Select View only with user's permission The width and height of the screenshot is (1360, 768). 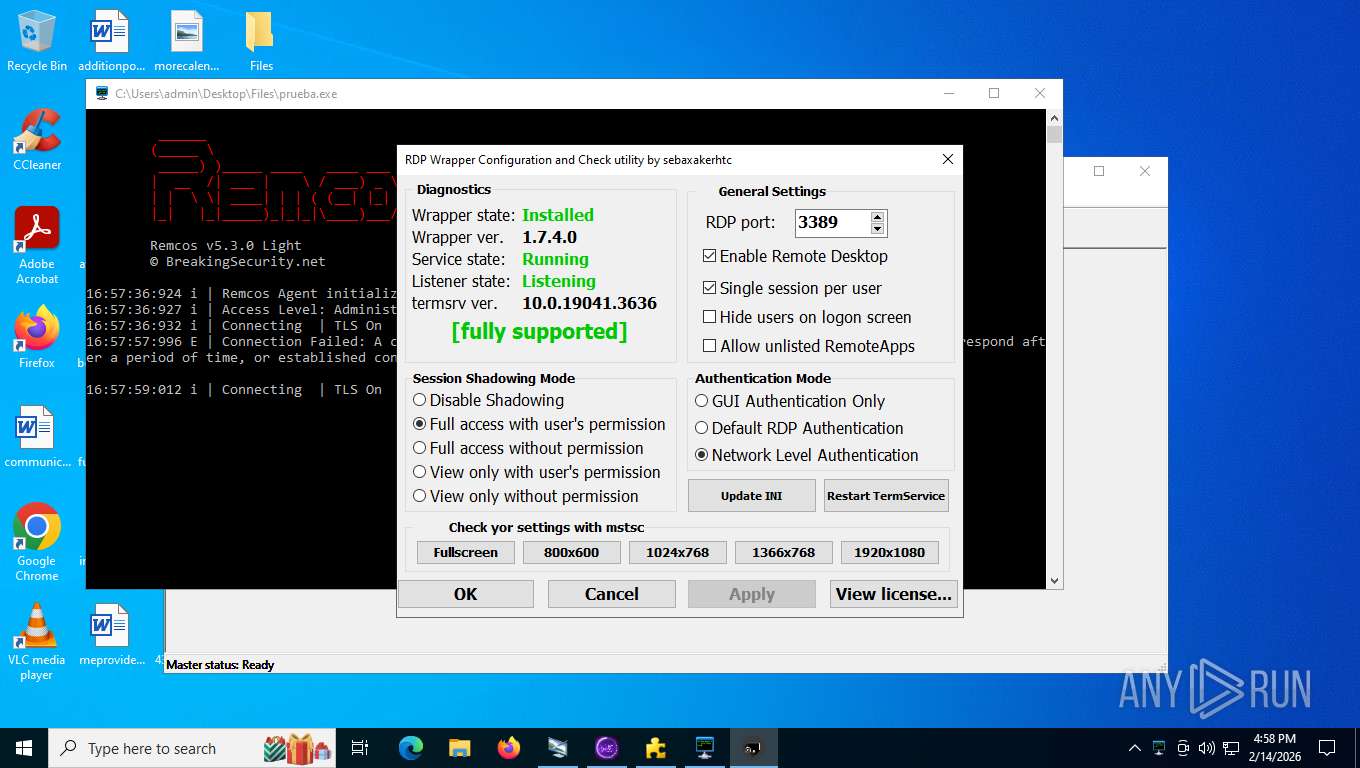[420, 472]
